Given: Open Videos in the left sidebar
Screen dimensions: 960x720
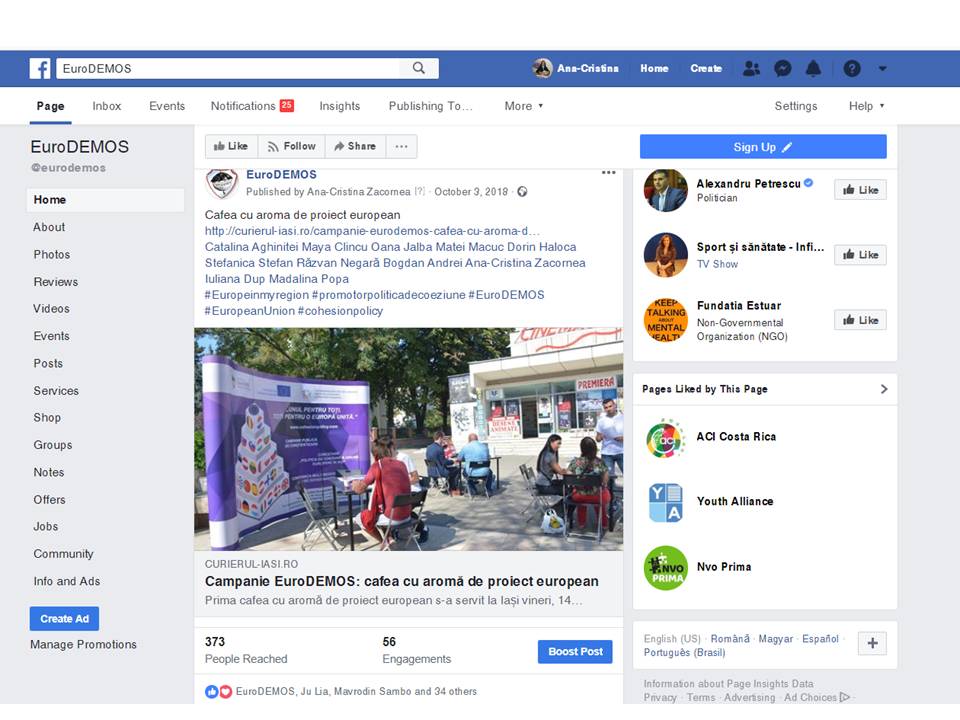Looking at the screenshot, I should 51,309.
